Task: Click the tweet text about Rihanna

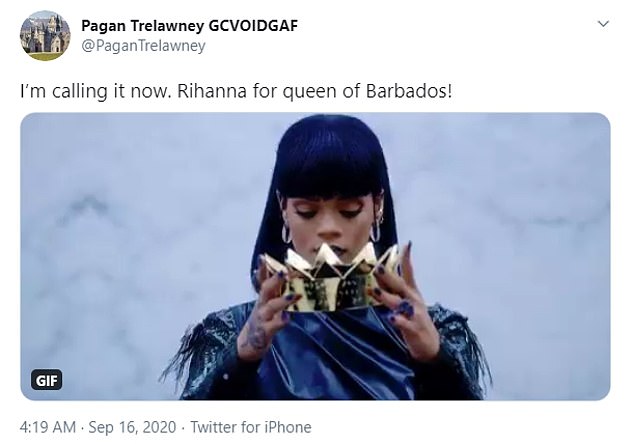Action: coord(236,91)
